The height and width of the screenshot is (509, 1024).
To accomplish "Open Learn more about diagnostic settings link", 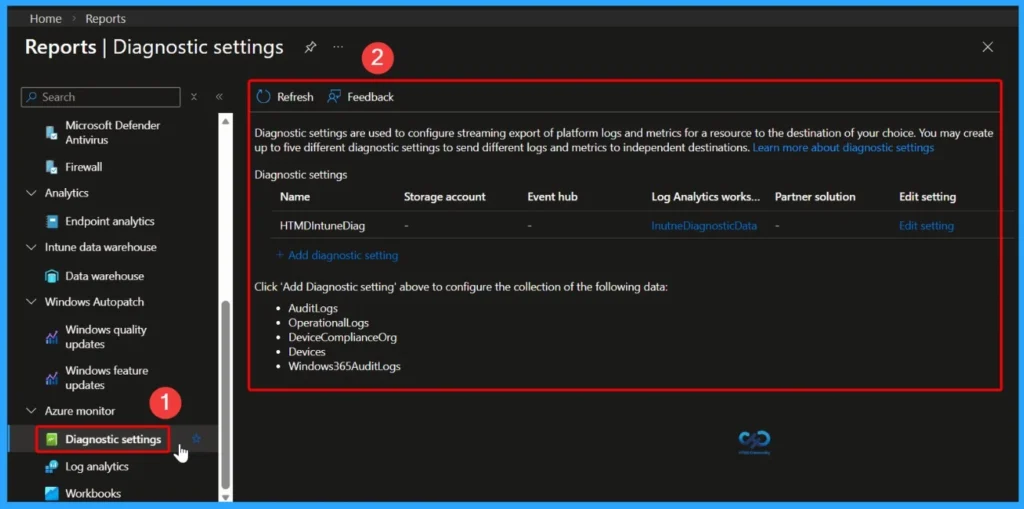I will tap(843, 148).
